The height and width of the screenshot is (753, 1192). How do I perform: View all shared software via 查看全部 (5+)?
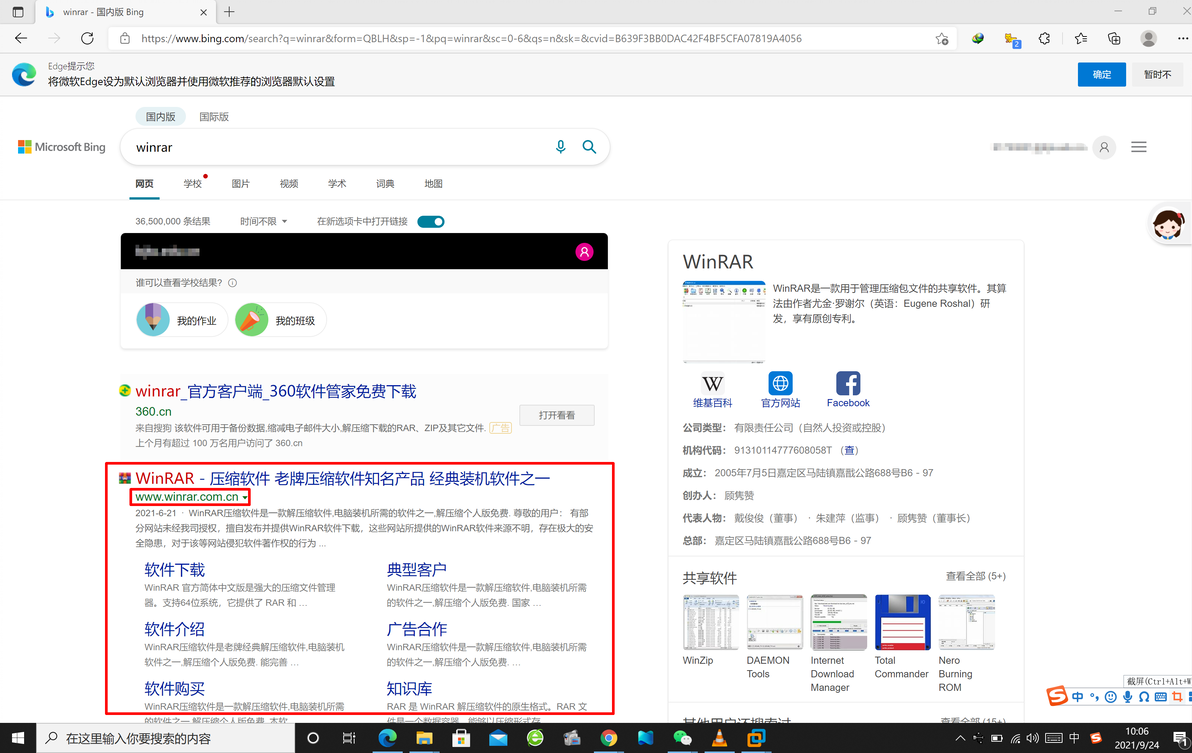[975, 577]
